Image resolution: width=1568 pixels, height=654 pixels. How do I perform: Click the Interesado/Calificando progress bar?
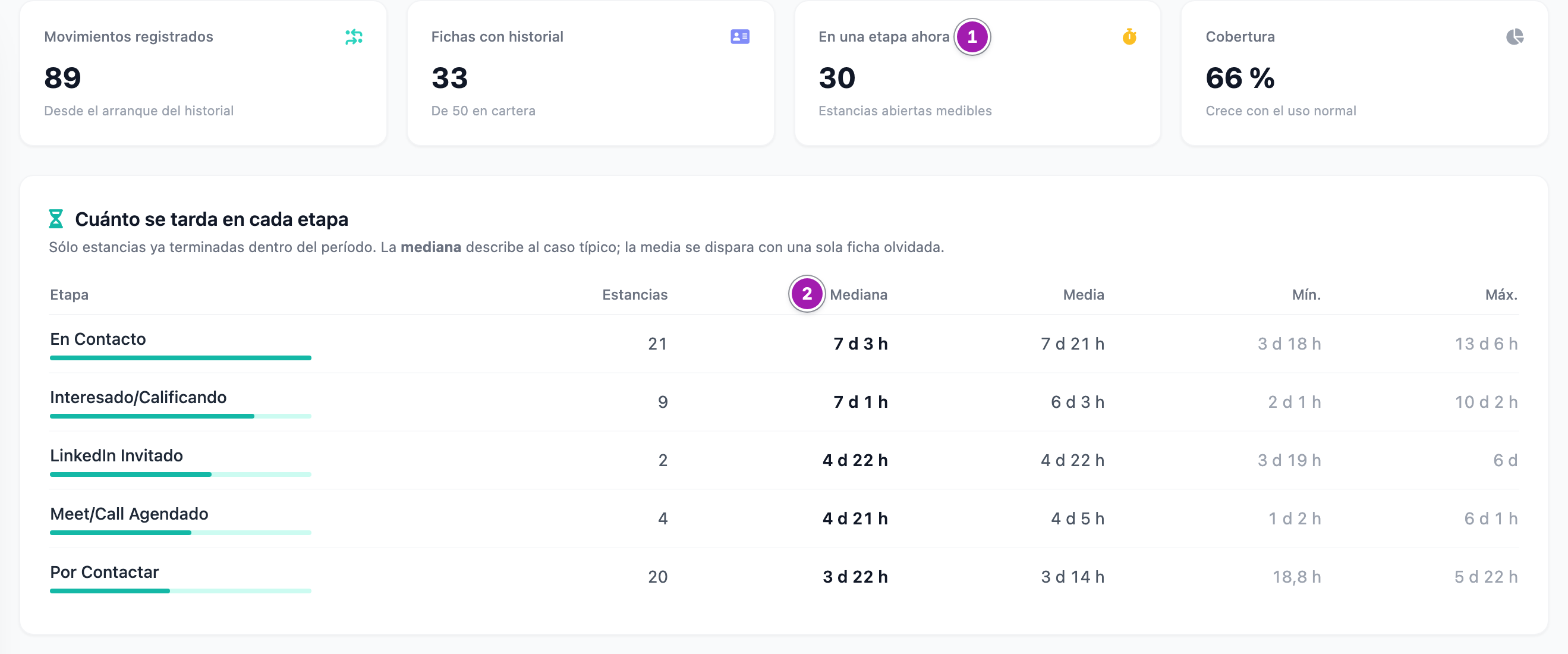pos(181,417)
